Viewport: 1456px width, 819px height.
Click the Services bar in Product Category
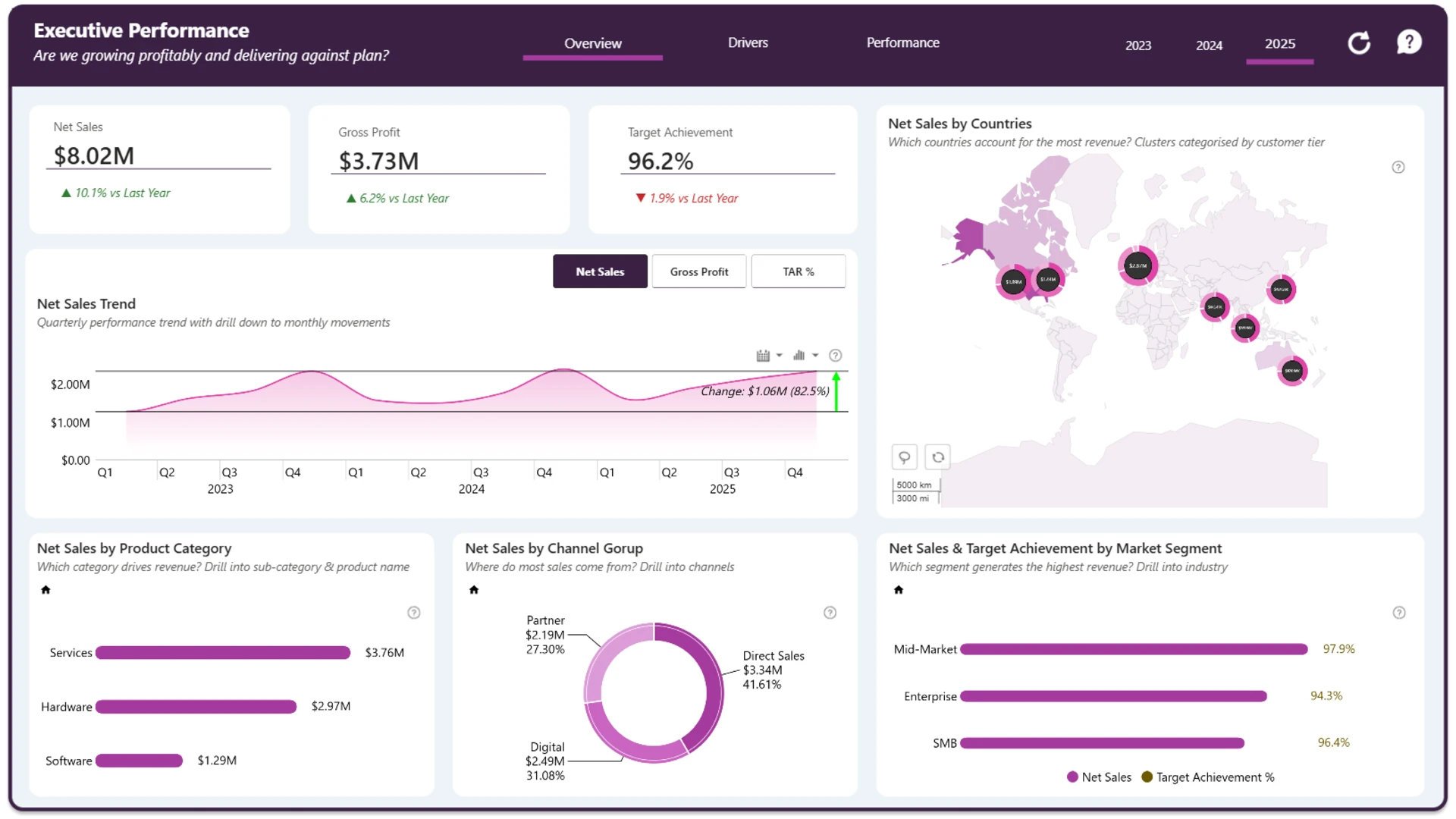click(x=223, y=653)
